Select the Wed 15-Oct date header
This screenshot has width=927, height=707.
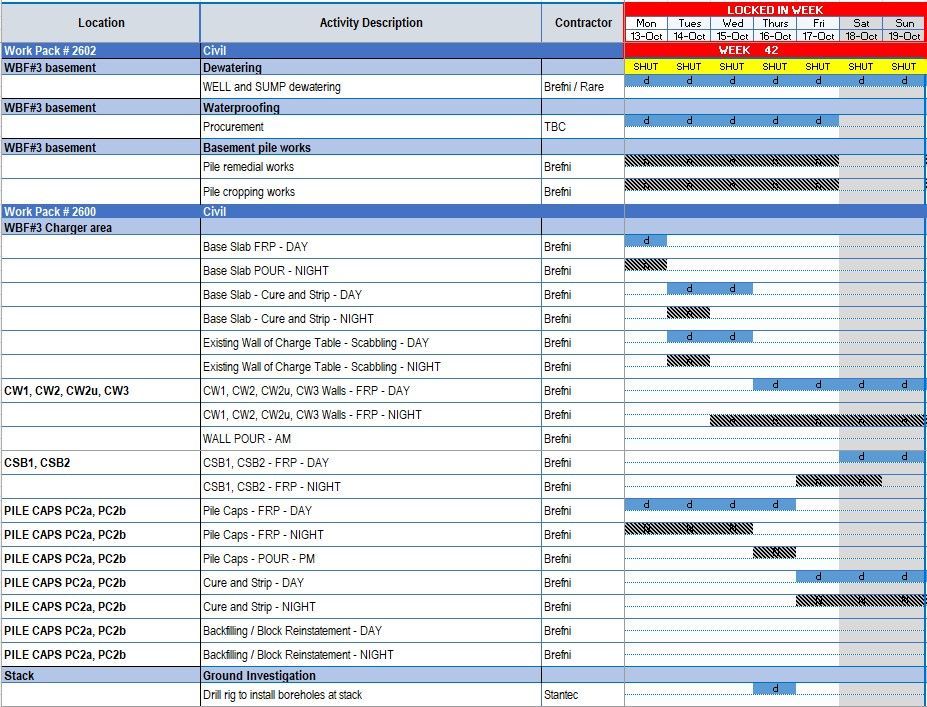pyautogui.click(x=732, y=30)
